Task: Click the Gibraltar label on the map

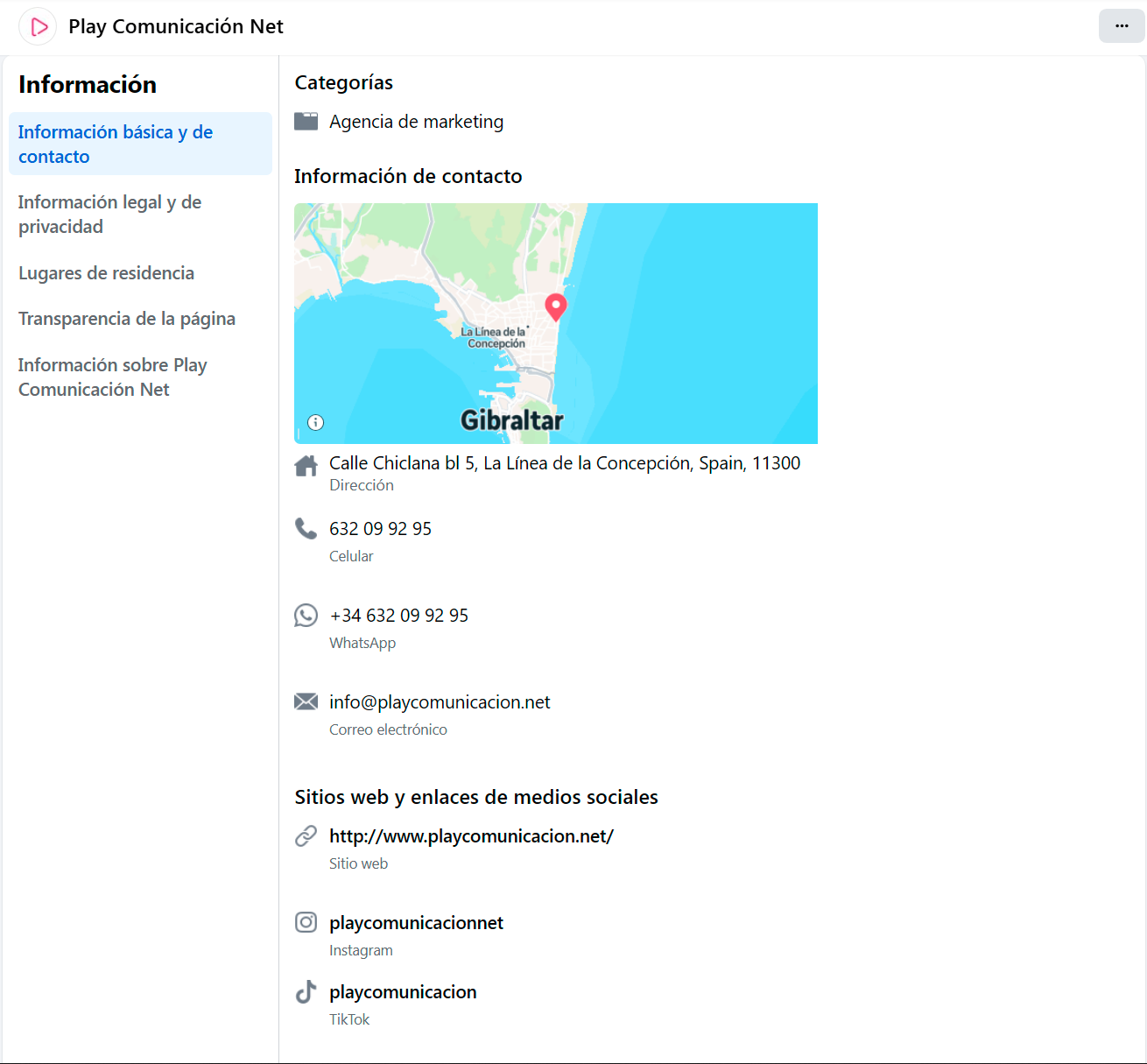Action: pos(512,420)
